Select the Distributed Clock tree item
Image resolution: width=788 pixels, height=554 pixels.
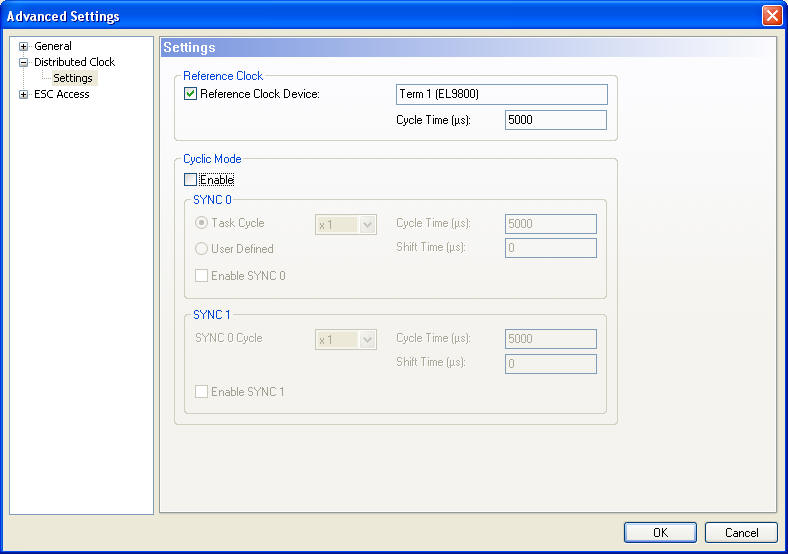(x=74, y=62)
